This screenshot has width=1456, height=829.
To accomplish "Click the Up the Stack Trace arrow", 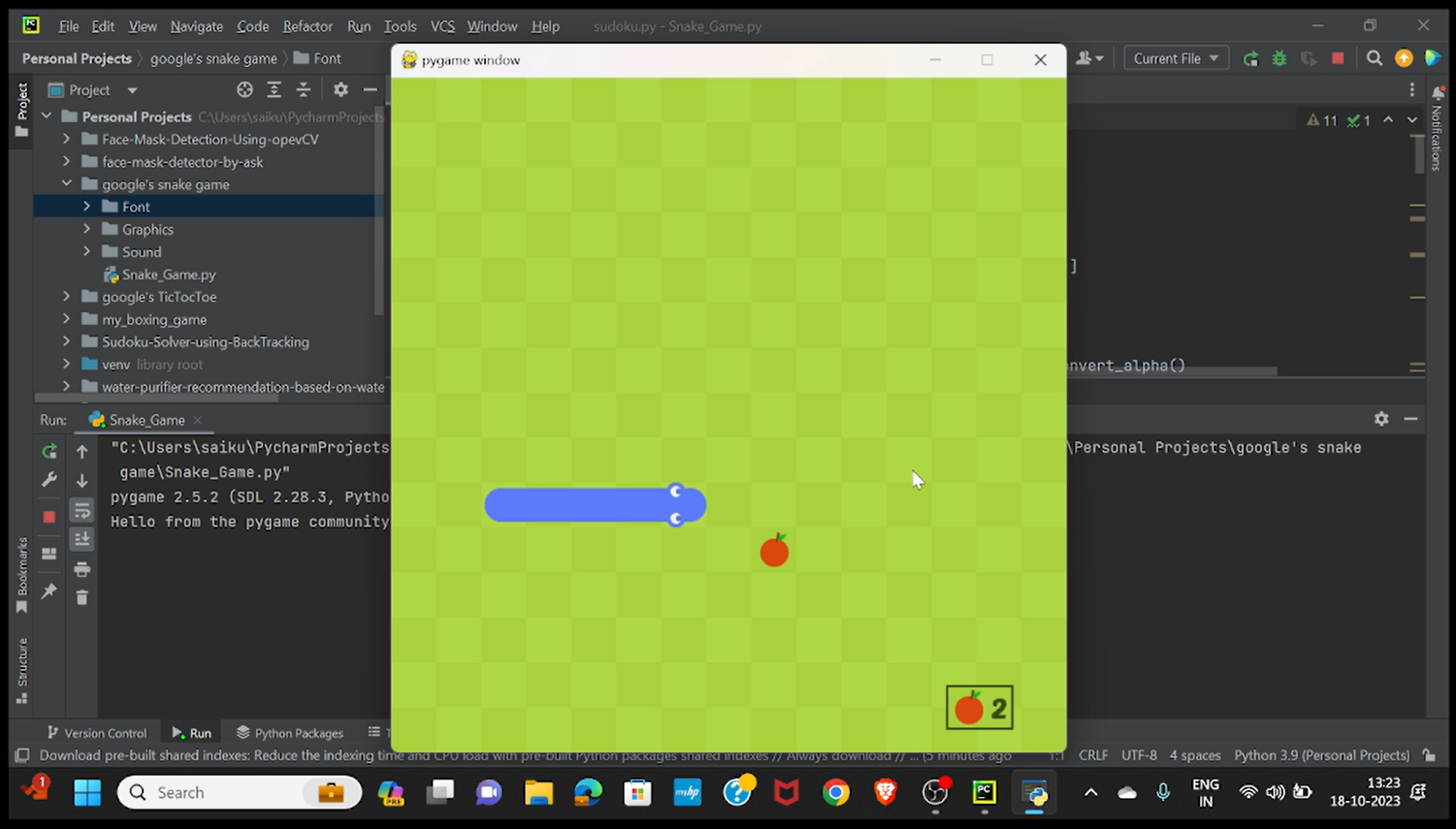I will point(82,451).
